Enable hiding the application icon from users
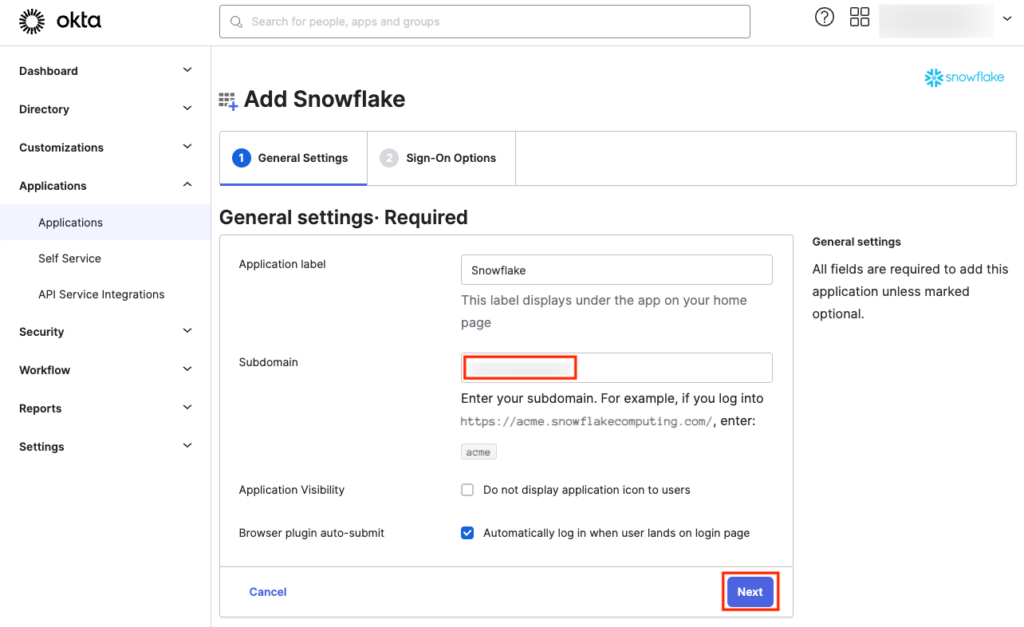This screenshot has height=627, width=1024. (467, 489)
